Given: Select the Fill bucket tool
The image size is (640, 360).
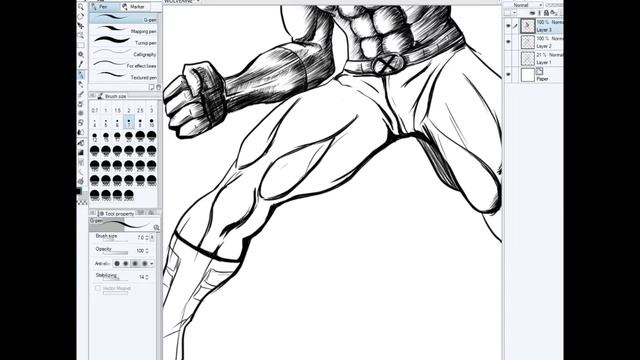Looking at the screenshot, I should [x=81, y=143].
